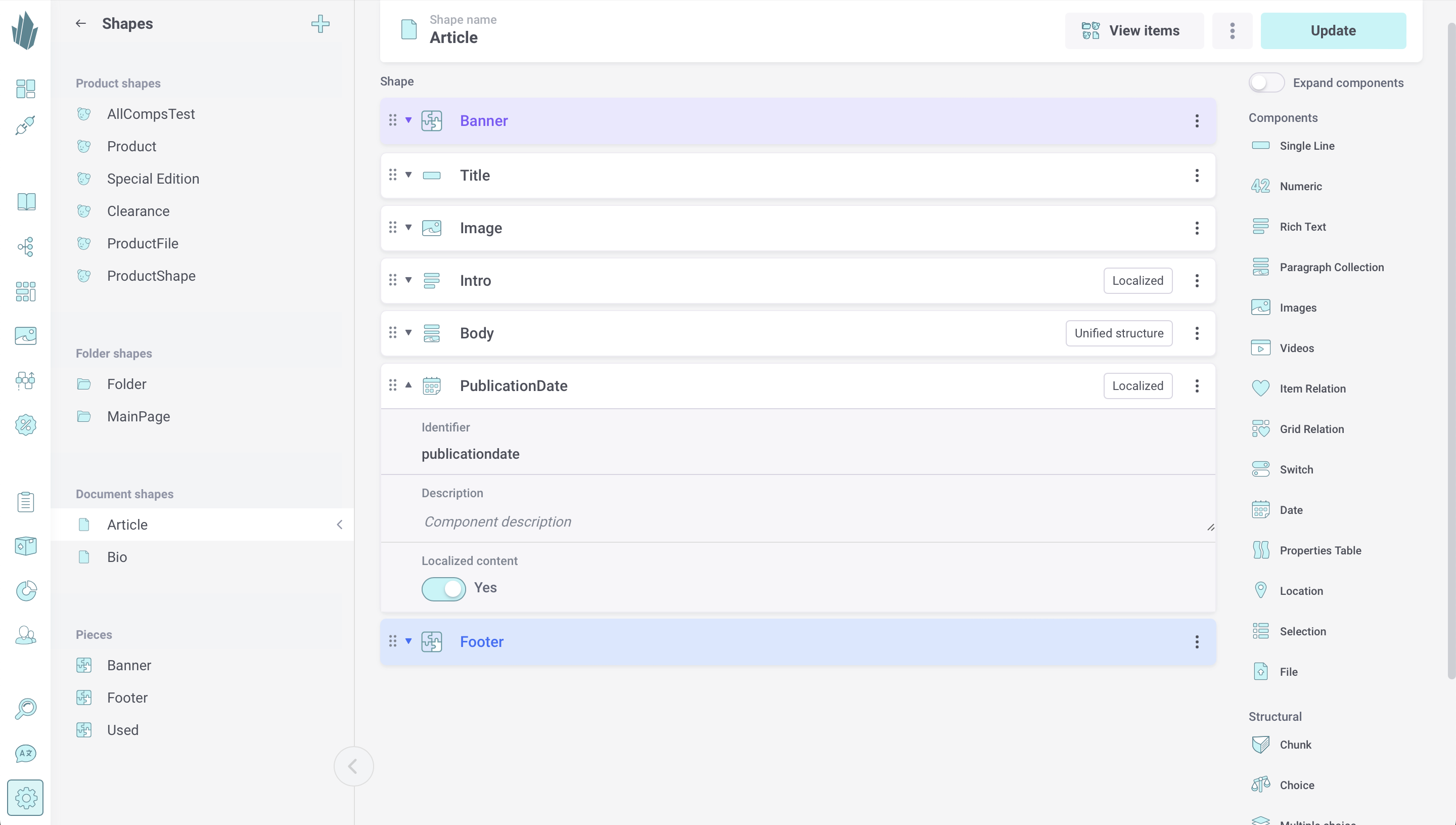Expand the Banner component row
Viewport: 1456px width, 825px height.
407,121
